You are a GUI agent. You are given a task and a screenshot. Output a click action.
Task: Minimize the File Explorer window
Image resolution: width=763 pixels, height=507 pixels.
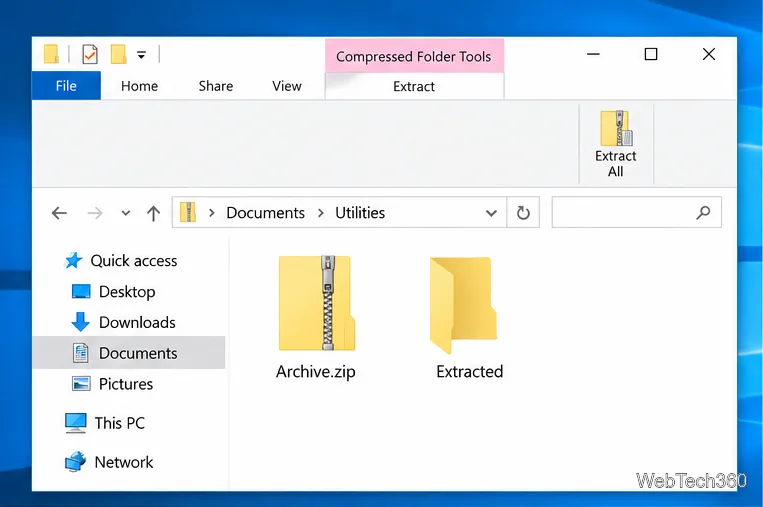point(593,54)
